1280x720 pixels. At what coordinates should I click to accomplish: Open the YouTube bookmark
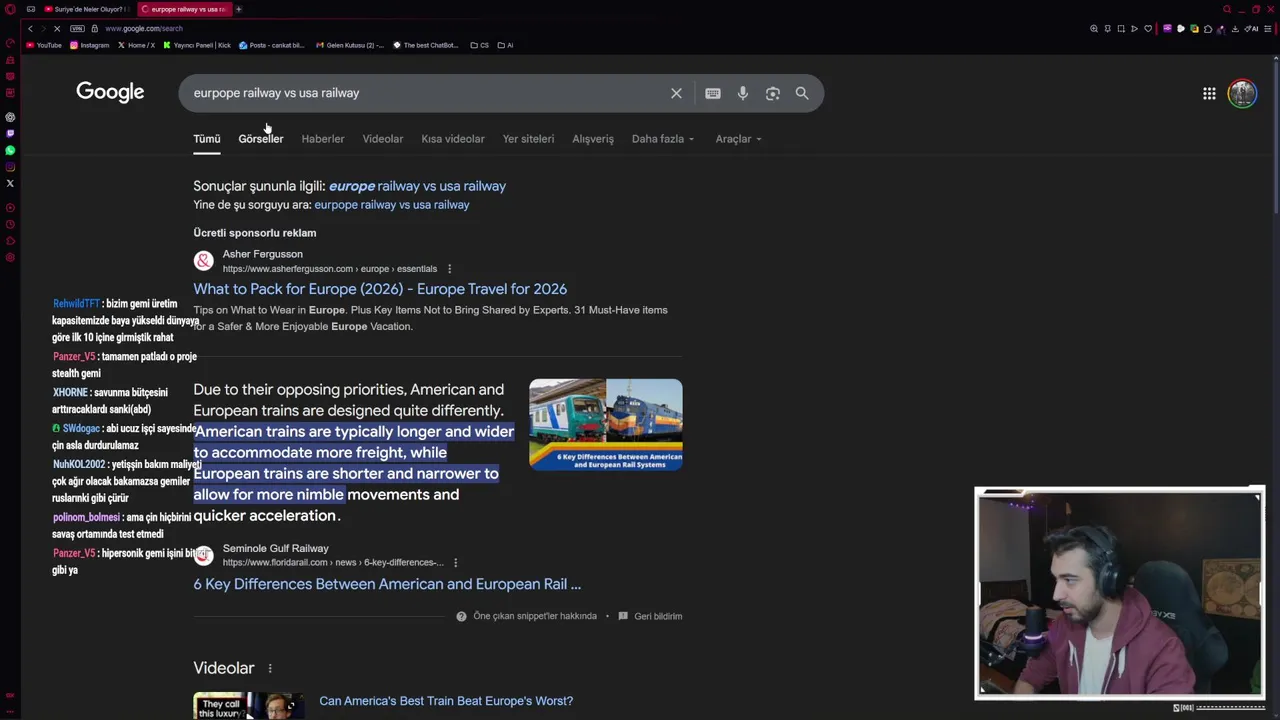pos(44,45)
